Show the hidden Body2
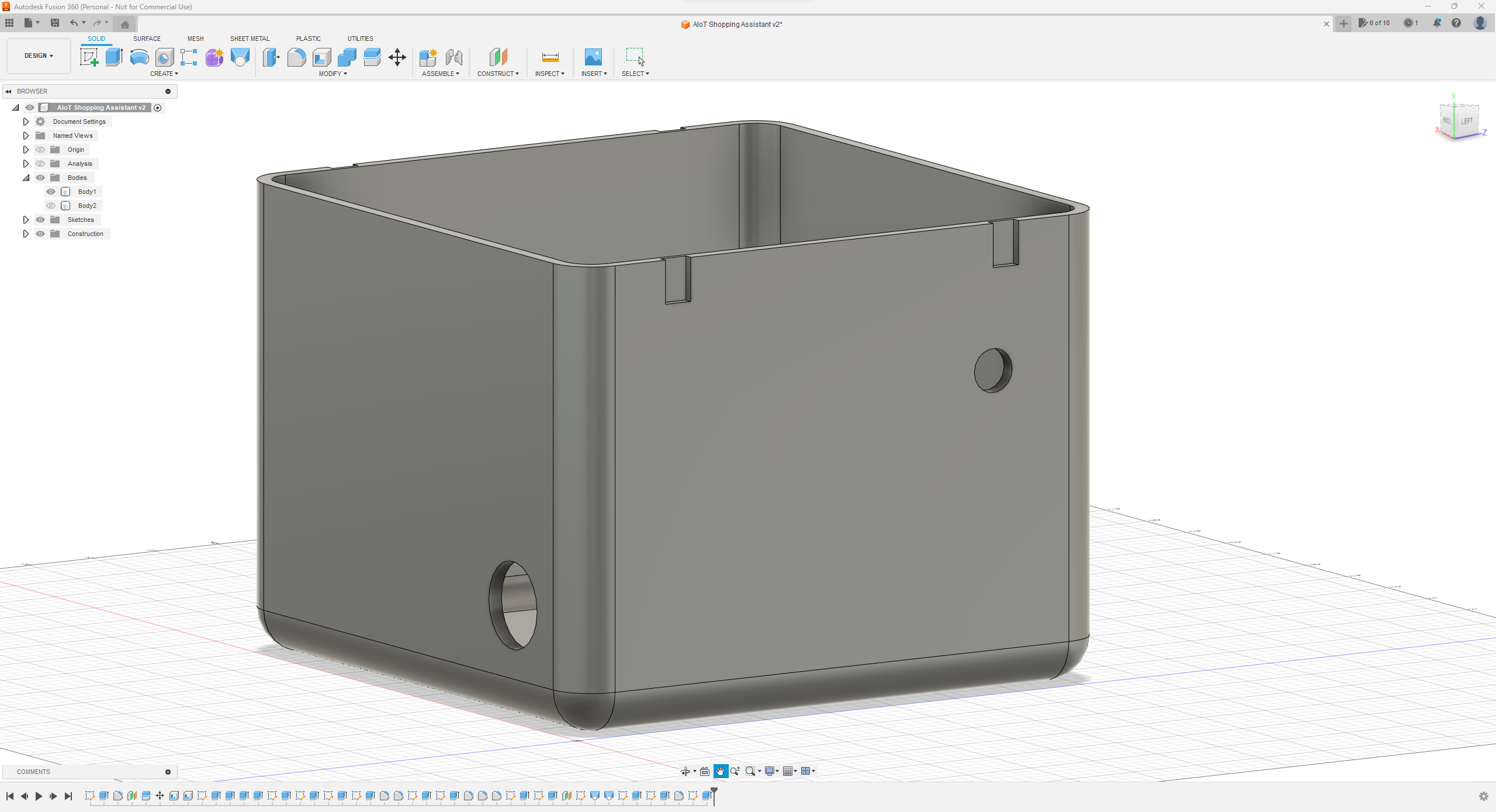 click(50, 205)
